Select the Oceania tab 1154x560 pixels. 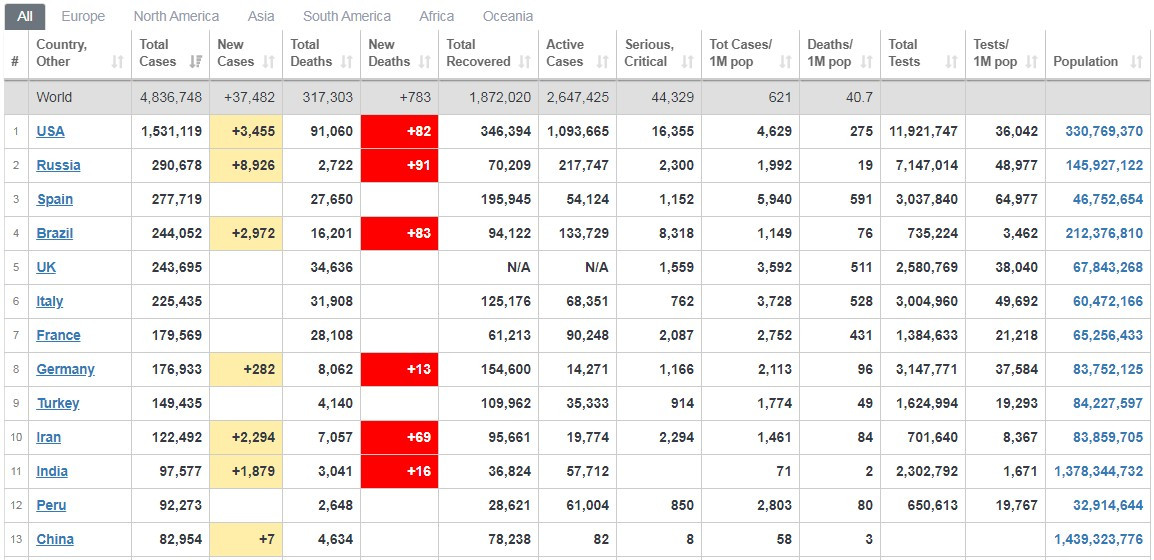[508, 16]
